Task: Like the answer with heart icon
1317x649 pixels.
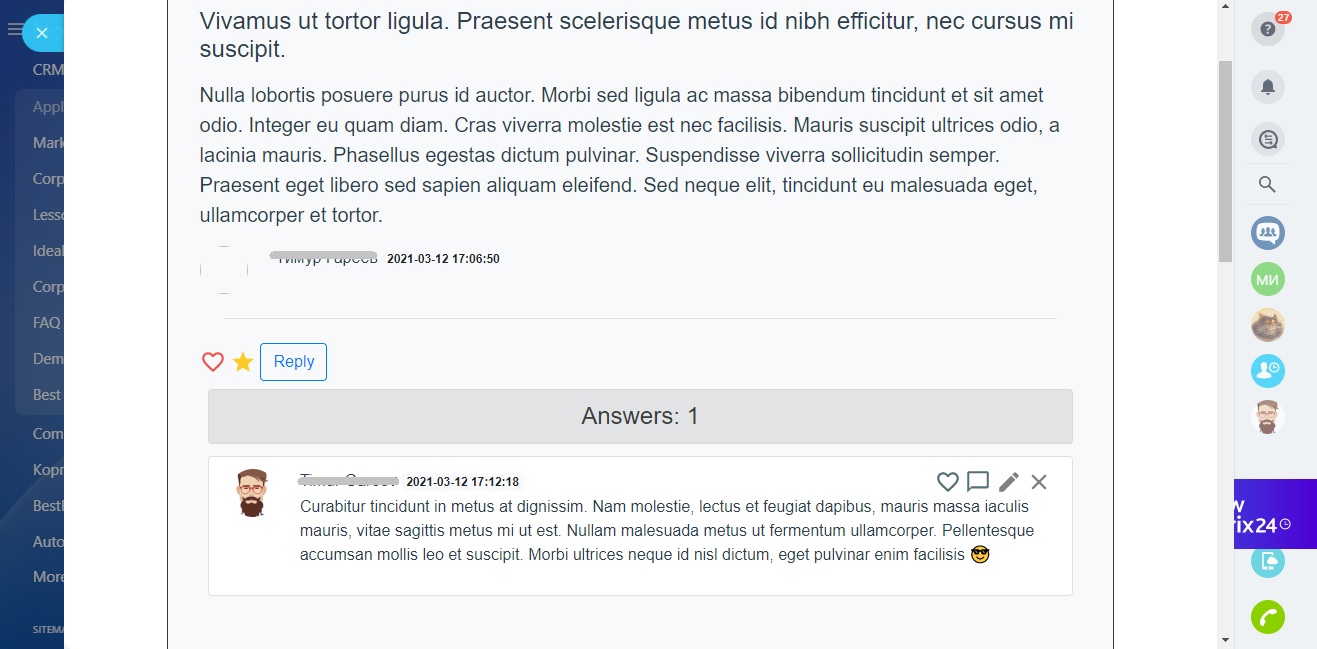Action: pyautogui.click(x=947, y=482)
